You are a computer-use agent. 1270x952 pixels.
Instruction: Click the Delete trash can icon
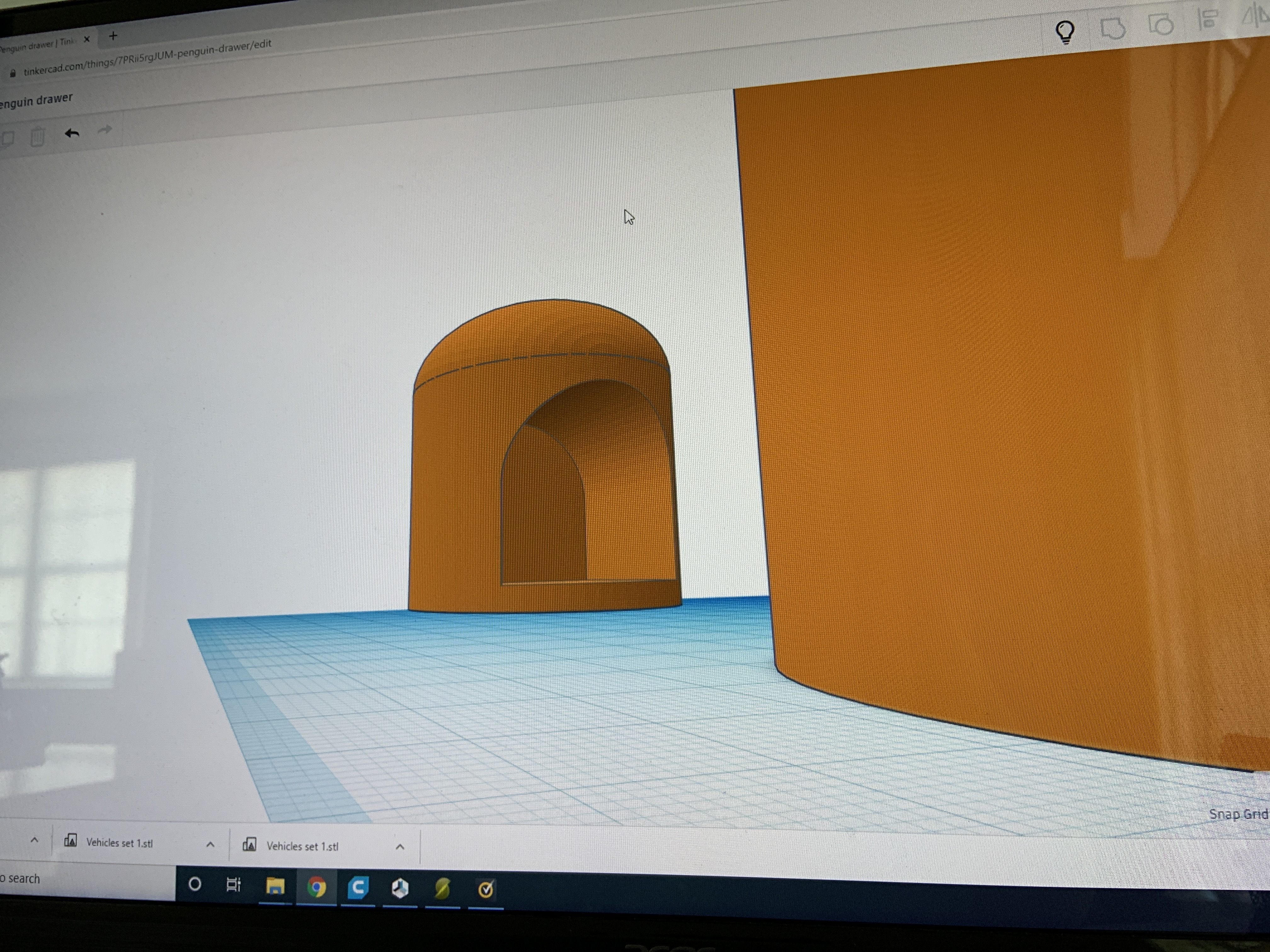tap(37, 137)
